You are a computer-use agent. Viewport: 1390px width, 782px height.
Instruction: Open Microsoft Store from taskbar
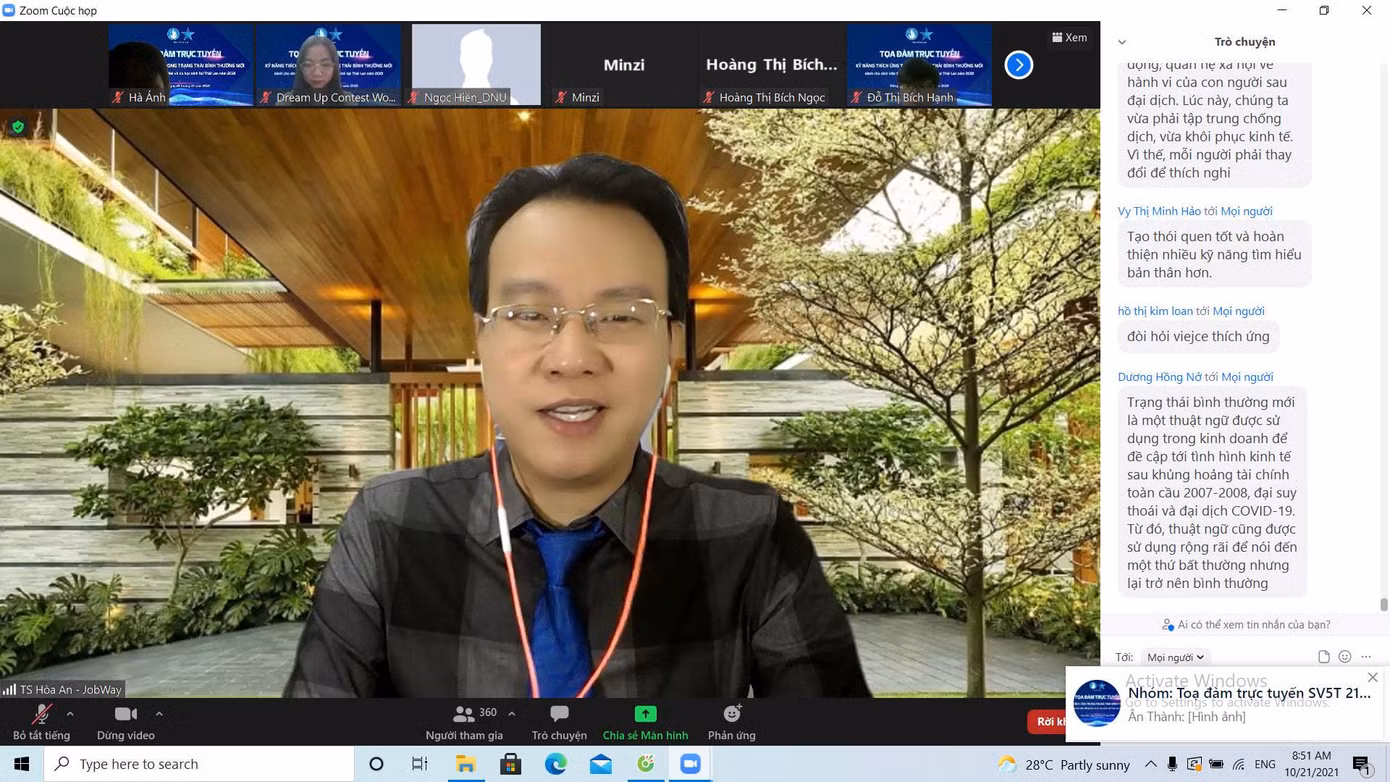click(x=510, y=764)
